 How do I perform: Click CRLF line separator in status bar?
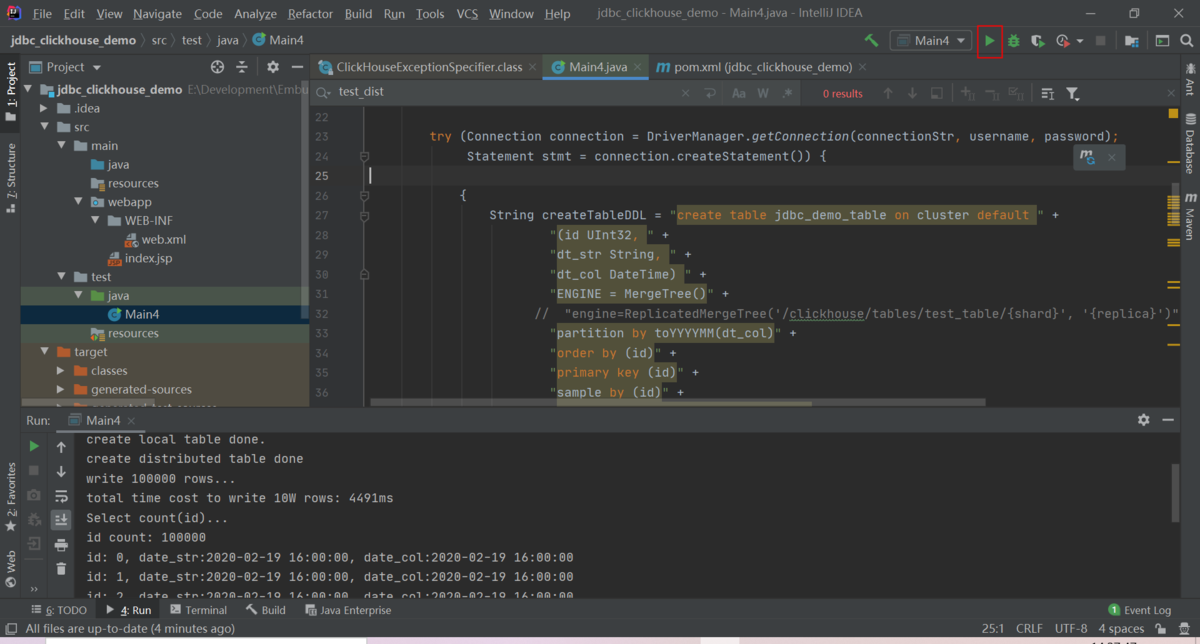[x=1029, y=629]
